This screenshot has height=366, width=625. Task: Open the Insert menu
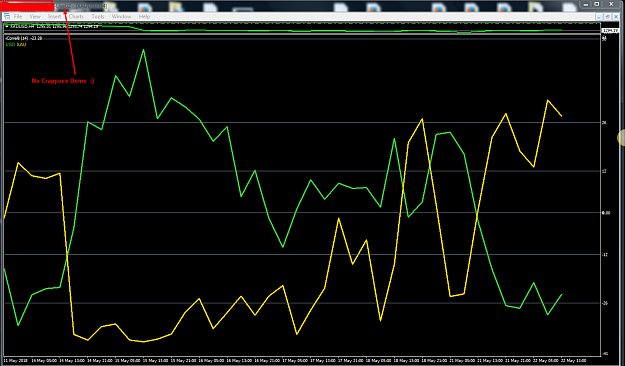pos(55,16)
